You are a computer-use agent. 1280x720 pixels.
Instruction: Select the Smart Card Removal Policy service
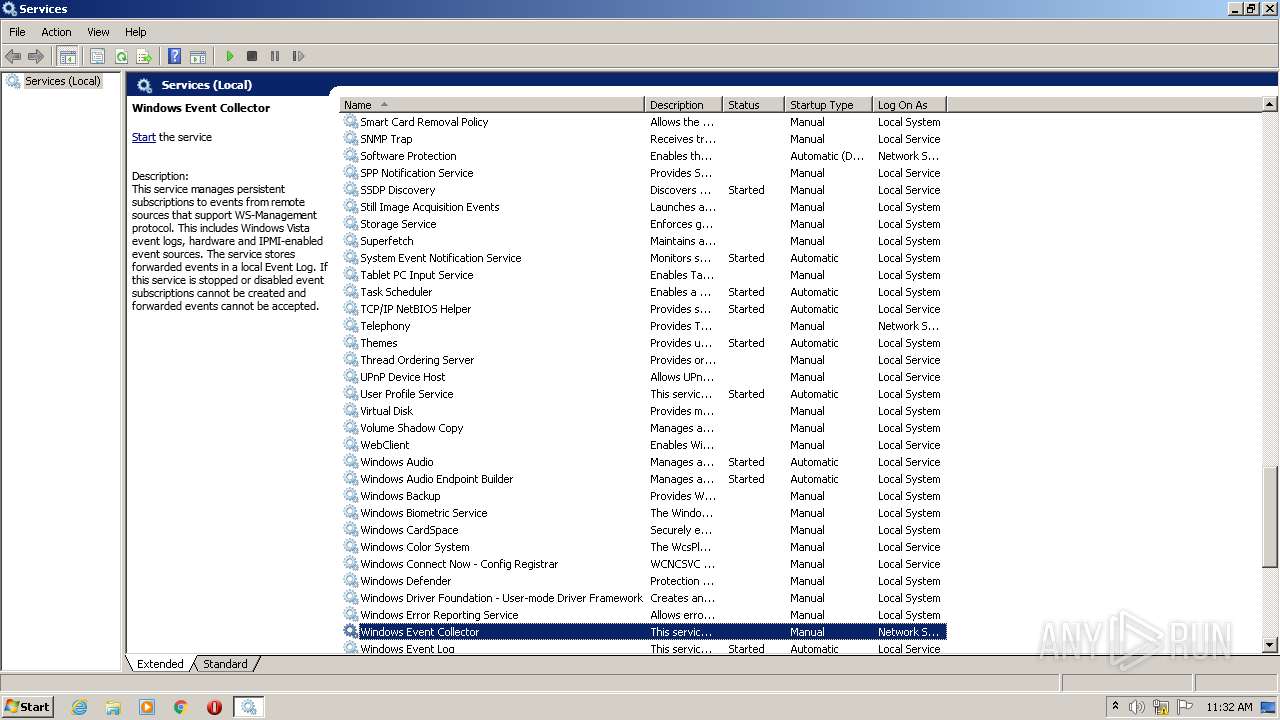coord(643,122)
